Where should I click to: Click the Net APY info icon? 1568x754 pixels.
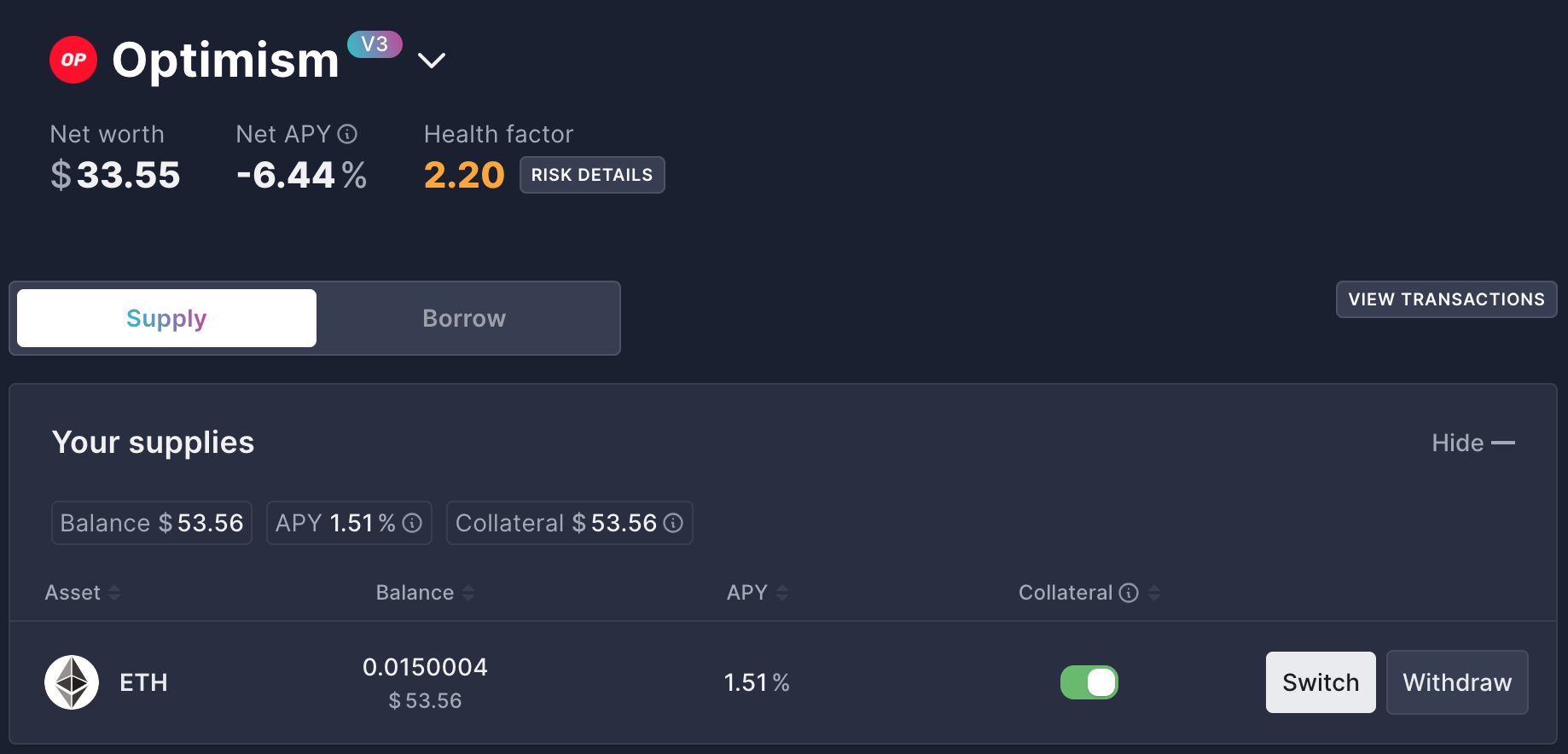tap(347, 134)
